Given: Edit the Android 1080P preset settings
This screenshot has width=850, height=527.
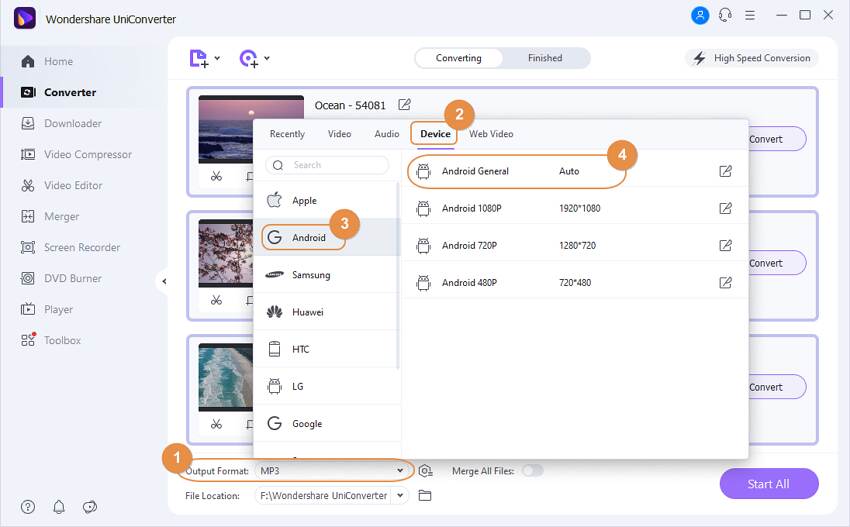Looking at the screenshot, I should 725,208.
